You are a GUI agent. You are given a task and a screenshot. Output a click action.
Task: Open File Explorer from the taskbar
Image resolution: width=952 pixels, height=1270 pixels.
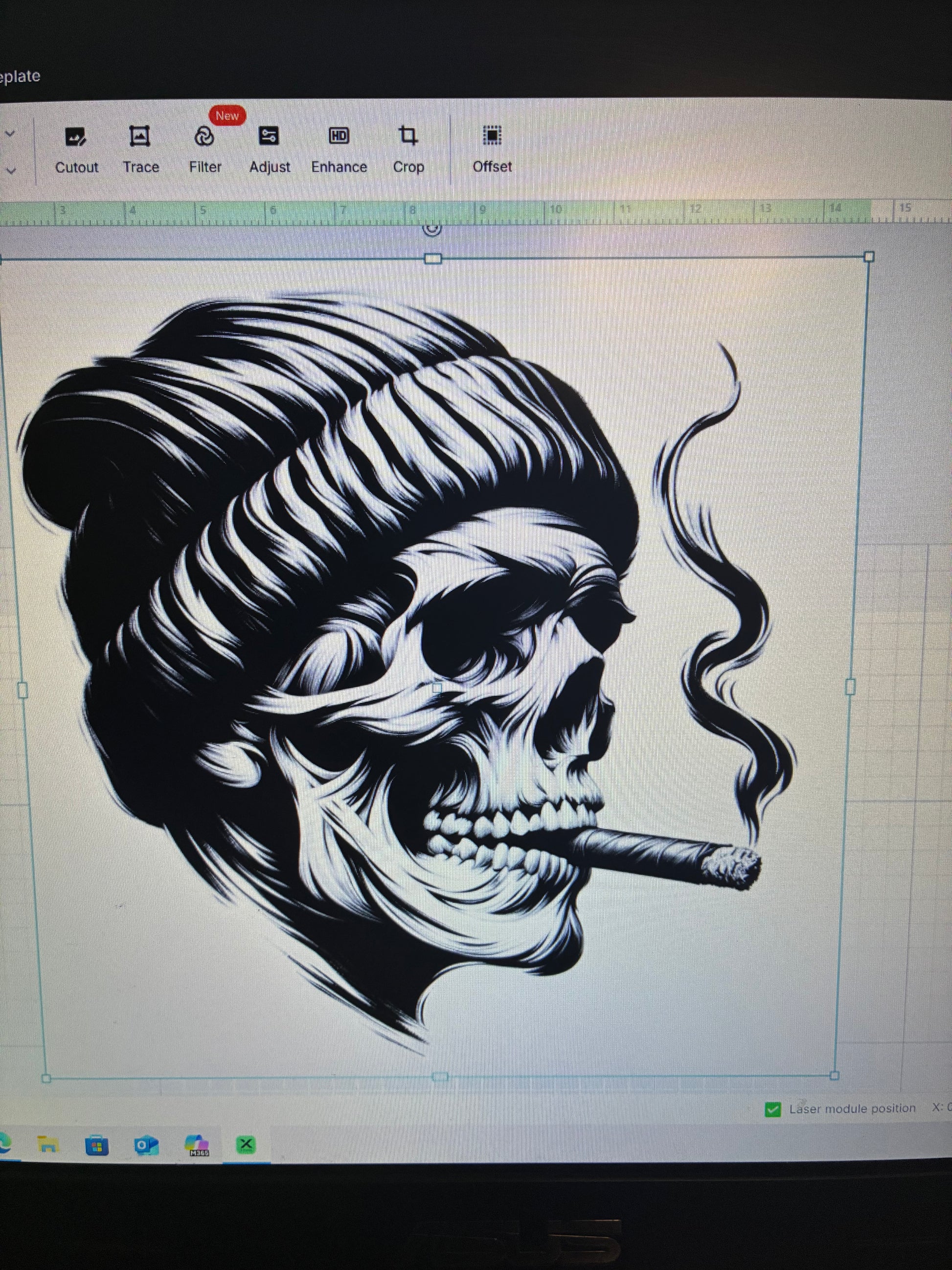click(48, 1145)
